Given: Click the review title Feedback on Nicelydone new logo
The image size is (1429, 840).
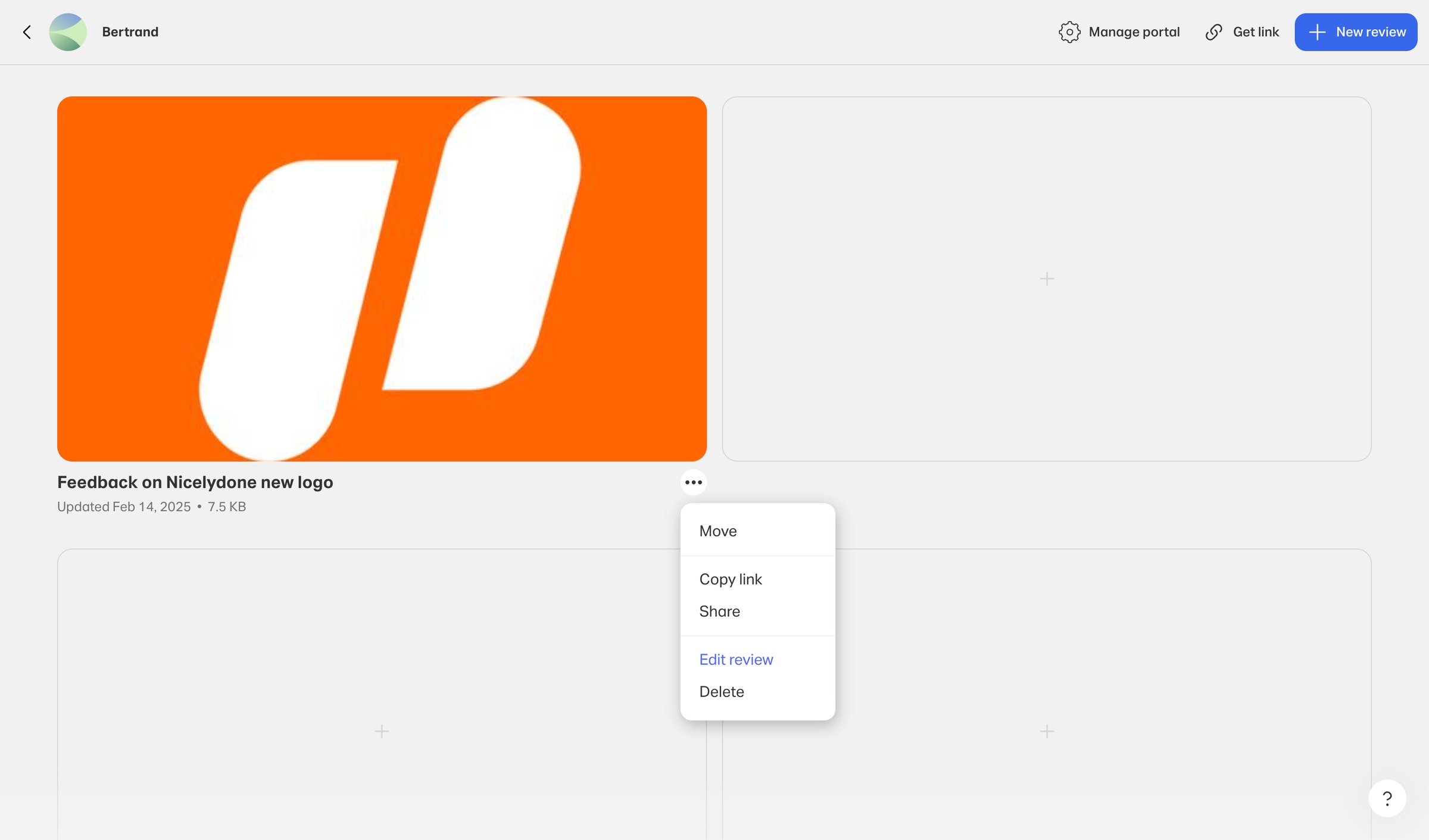Looking at the screenshot, I should [195, 482].
